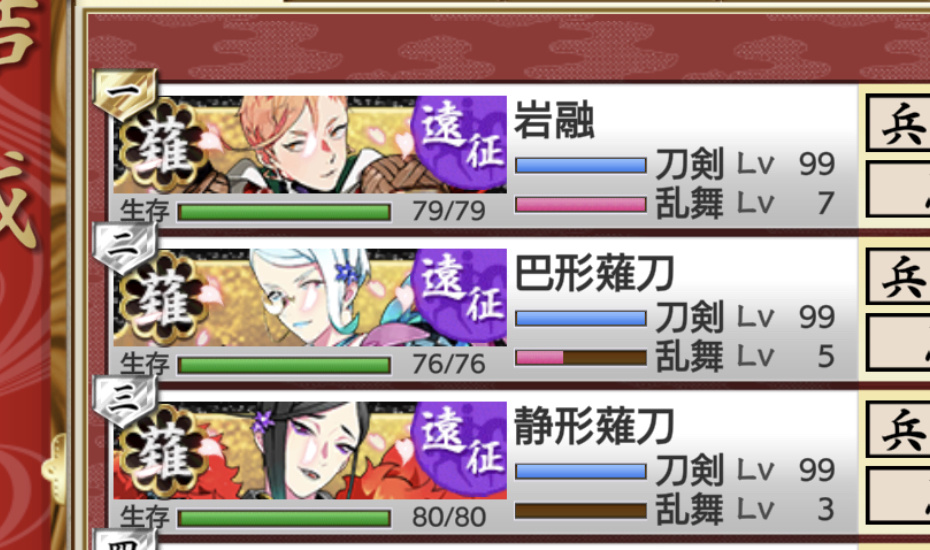Click the 兵 button in 巴形薙刀's row
This screenshot has width=930, height=550.
tap(898, 277)
